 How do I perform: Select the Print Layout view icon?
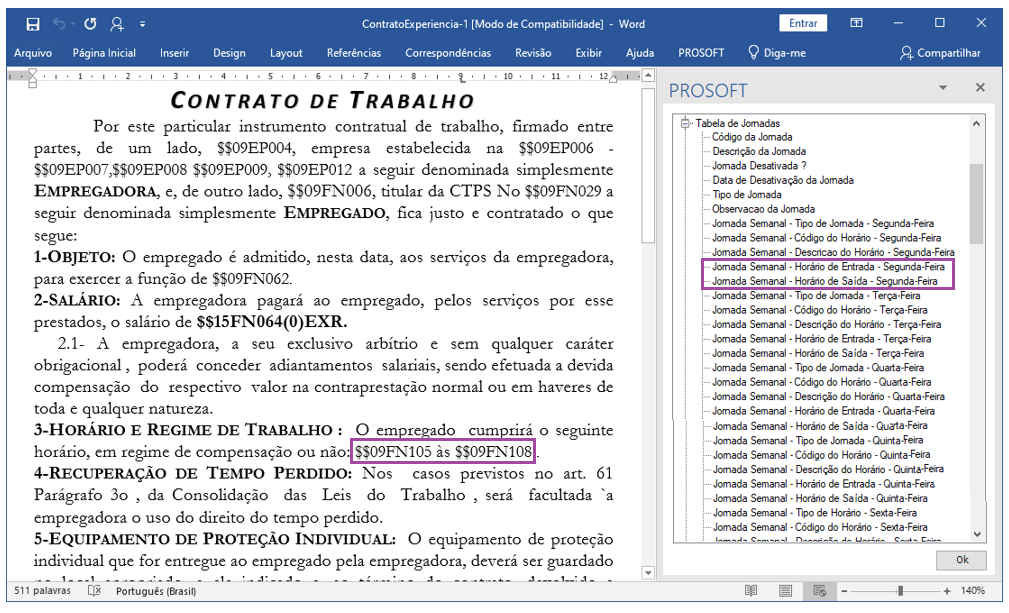785,590
